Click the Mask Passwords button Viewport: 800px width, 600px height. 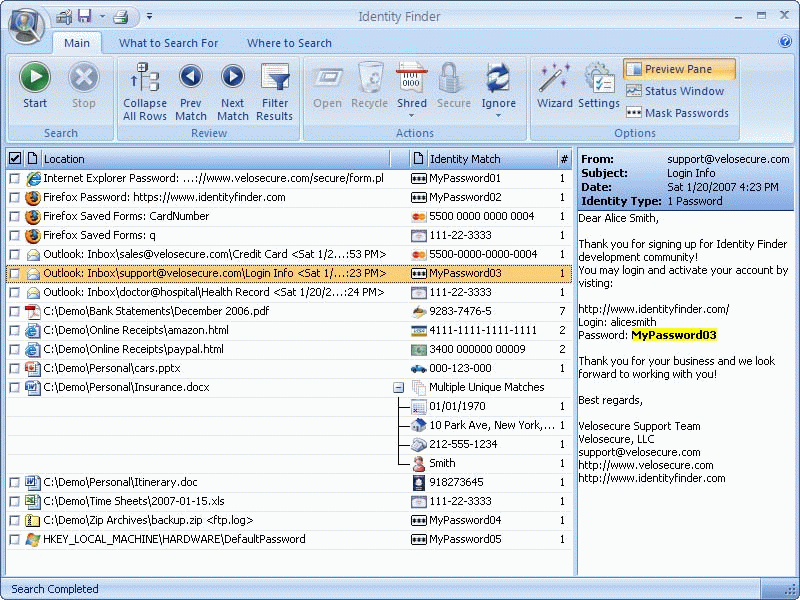[679, 113]
